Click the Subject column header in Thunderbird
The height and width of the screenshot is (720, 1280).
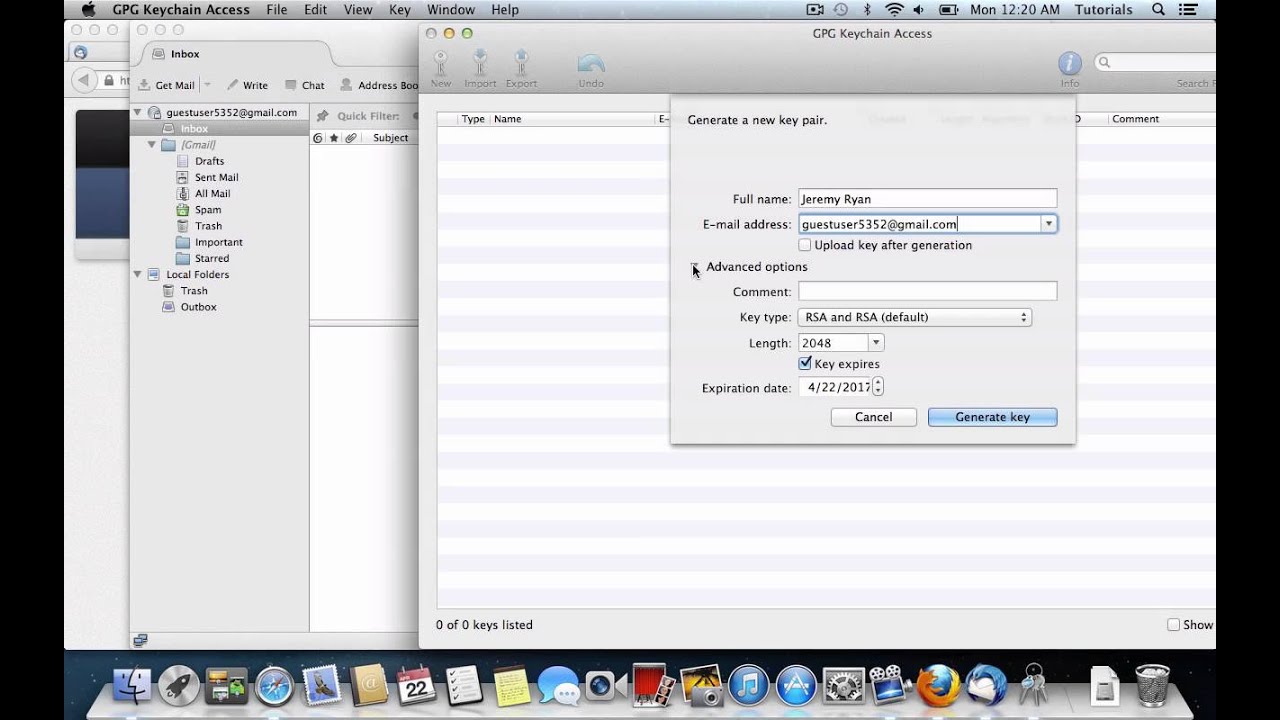(390, 138)
